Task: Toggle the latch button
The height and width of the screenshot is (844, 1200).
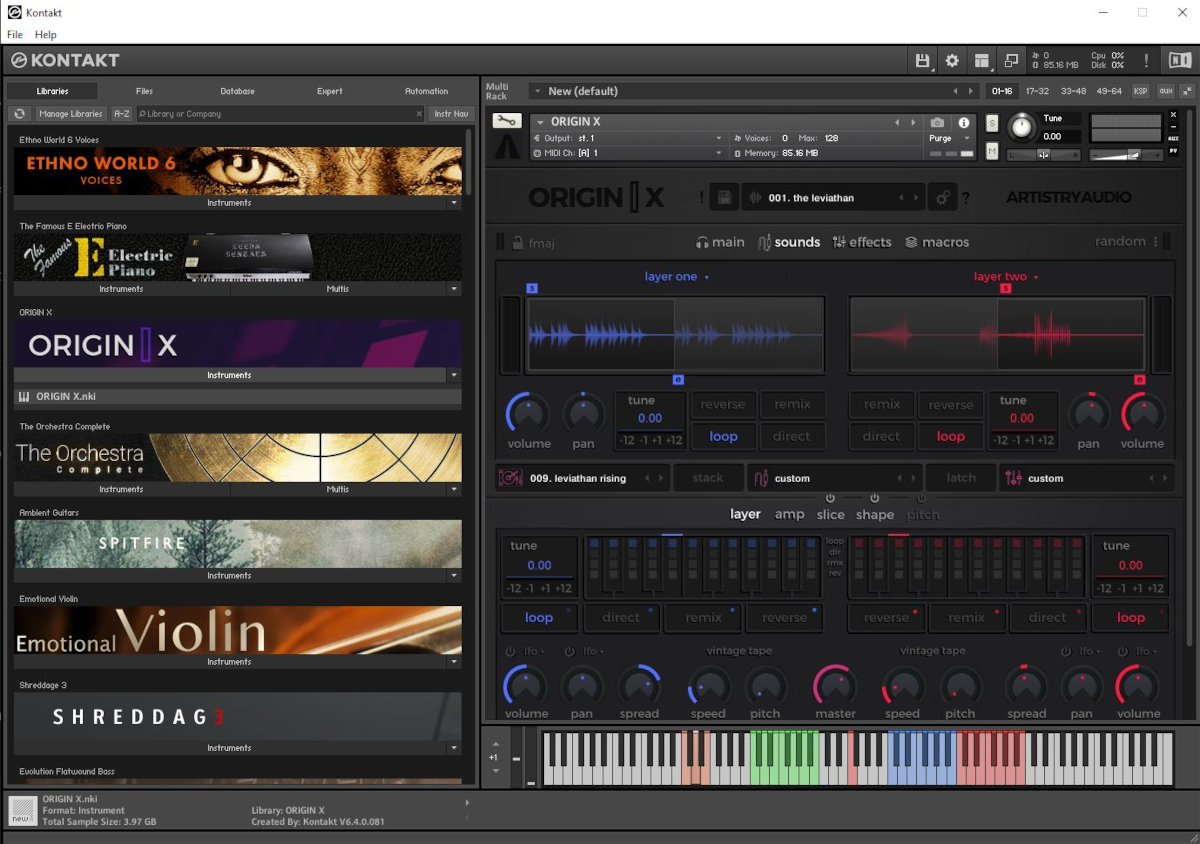Action: tap(961, 478)
